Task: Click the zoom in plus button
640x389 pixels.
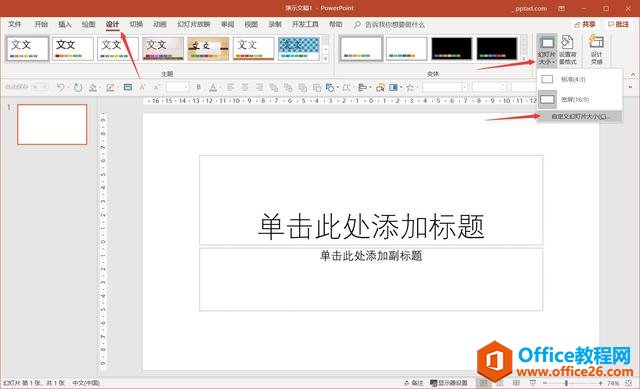Action: click(600, 383)
